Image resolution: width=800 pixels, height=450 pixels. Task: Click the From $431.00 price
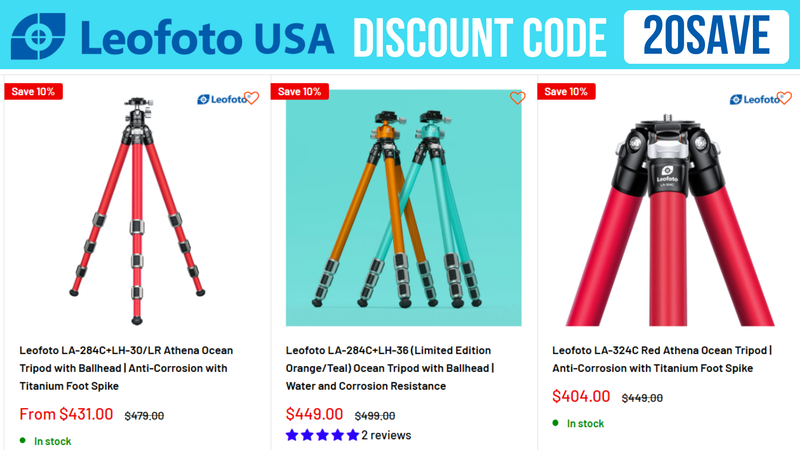(66, 414)
